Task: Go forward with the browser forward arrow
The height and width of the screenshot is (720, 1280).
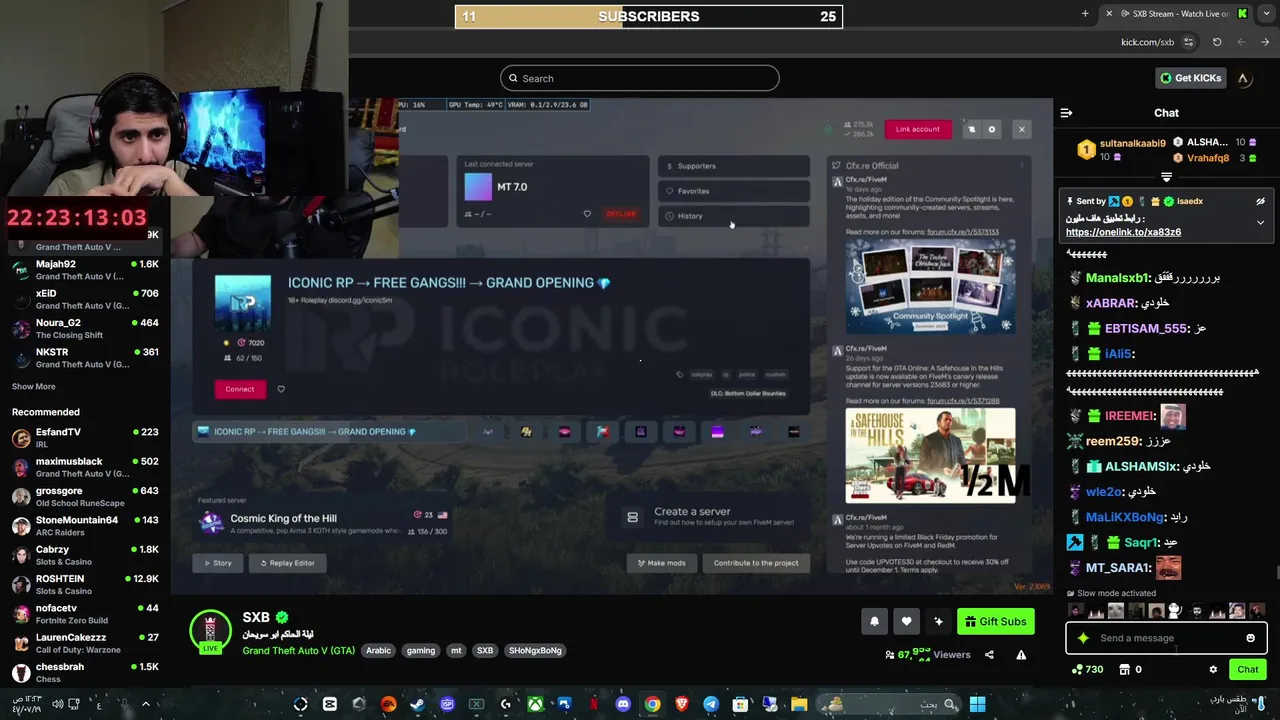Action: pos(1241,42)
